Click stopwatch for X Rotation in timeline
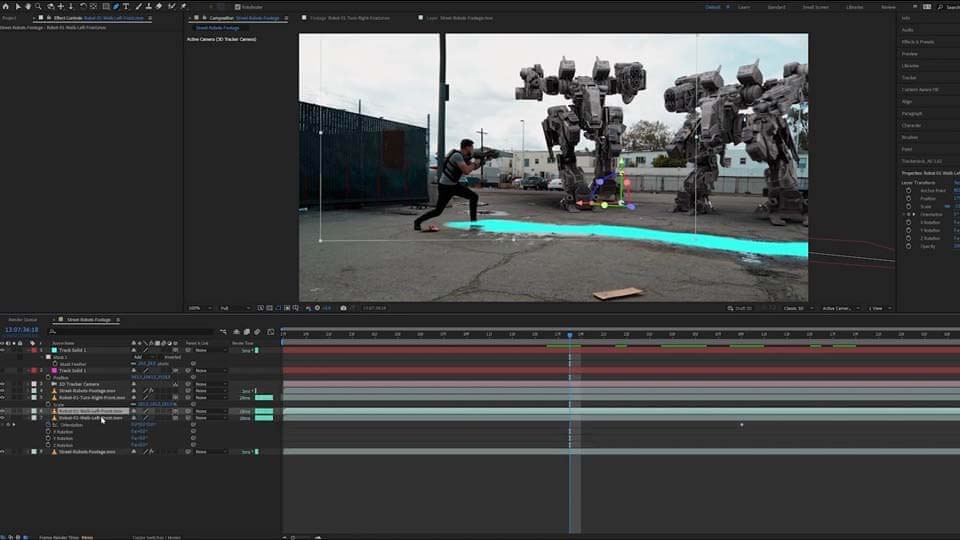 [x=48, y=432]
